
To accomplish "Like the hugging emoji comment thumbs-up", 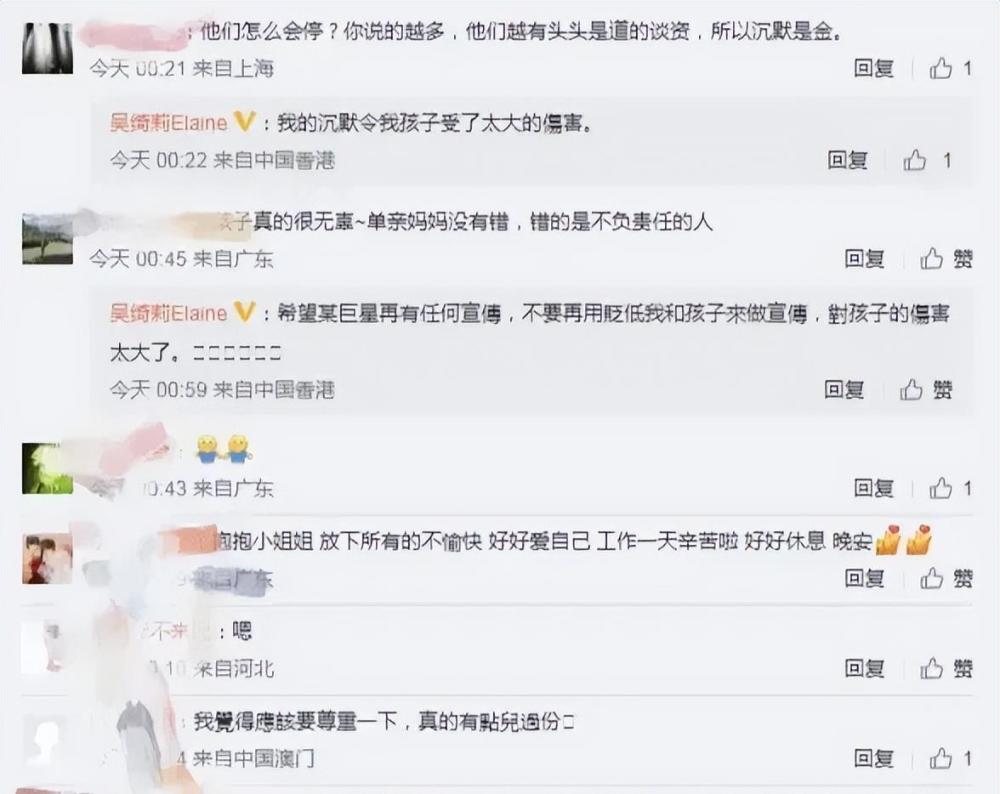I will click(941, 489).
